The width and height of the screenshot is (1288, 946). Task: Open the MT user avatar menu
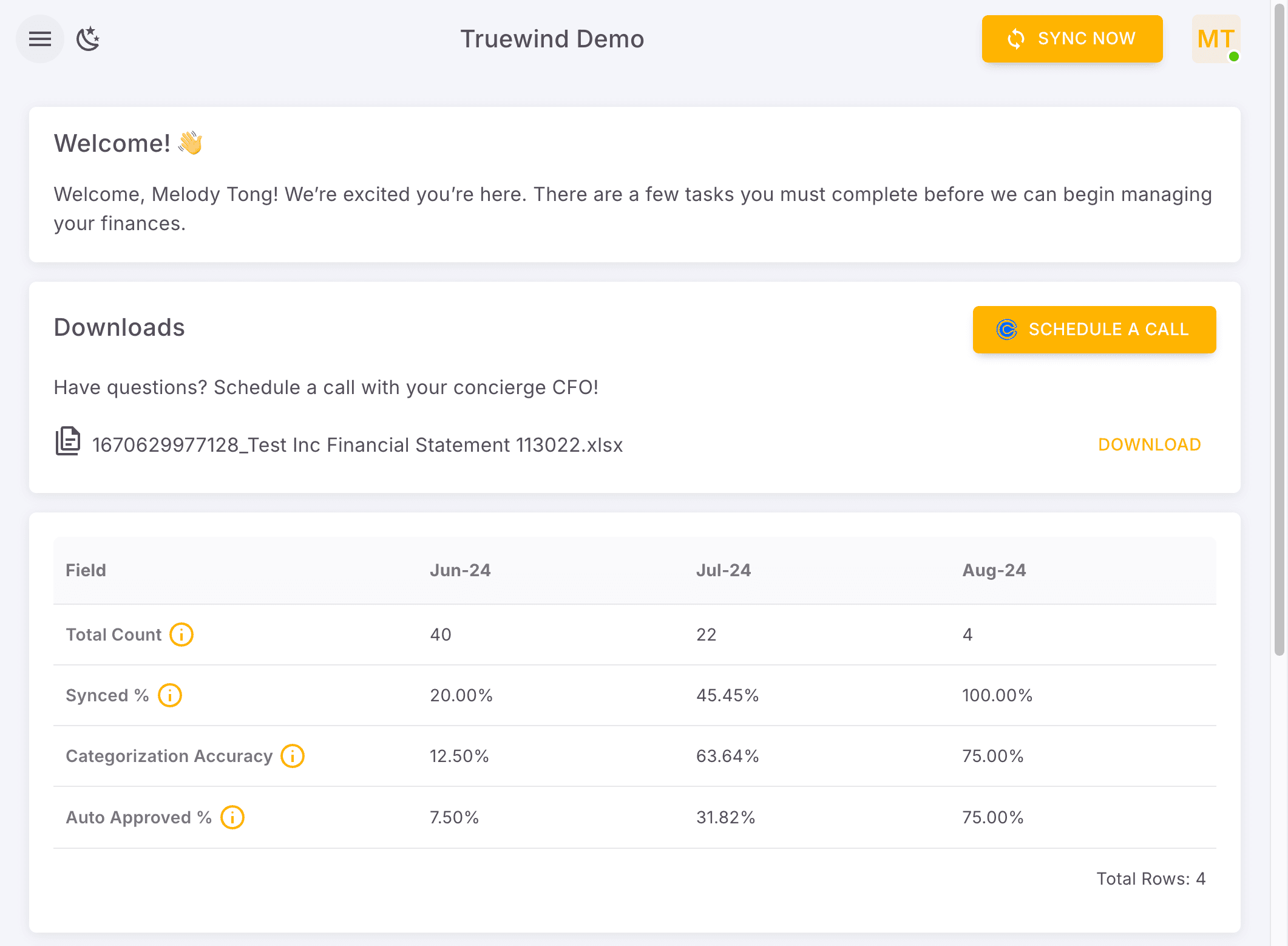click(1216, 39)
